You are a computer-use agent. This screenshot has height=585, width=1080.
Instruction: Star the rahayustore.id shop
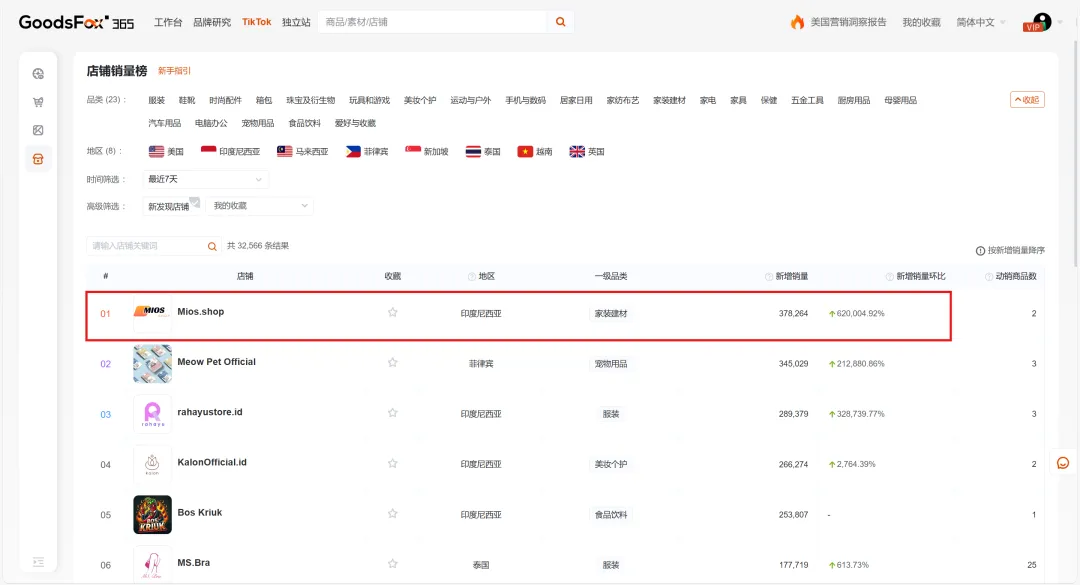point(393,413)
